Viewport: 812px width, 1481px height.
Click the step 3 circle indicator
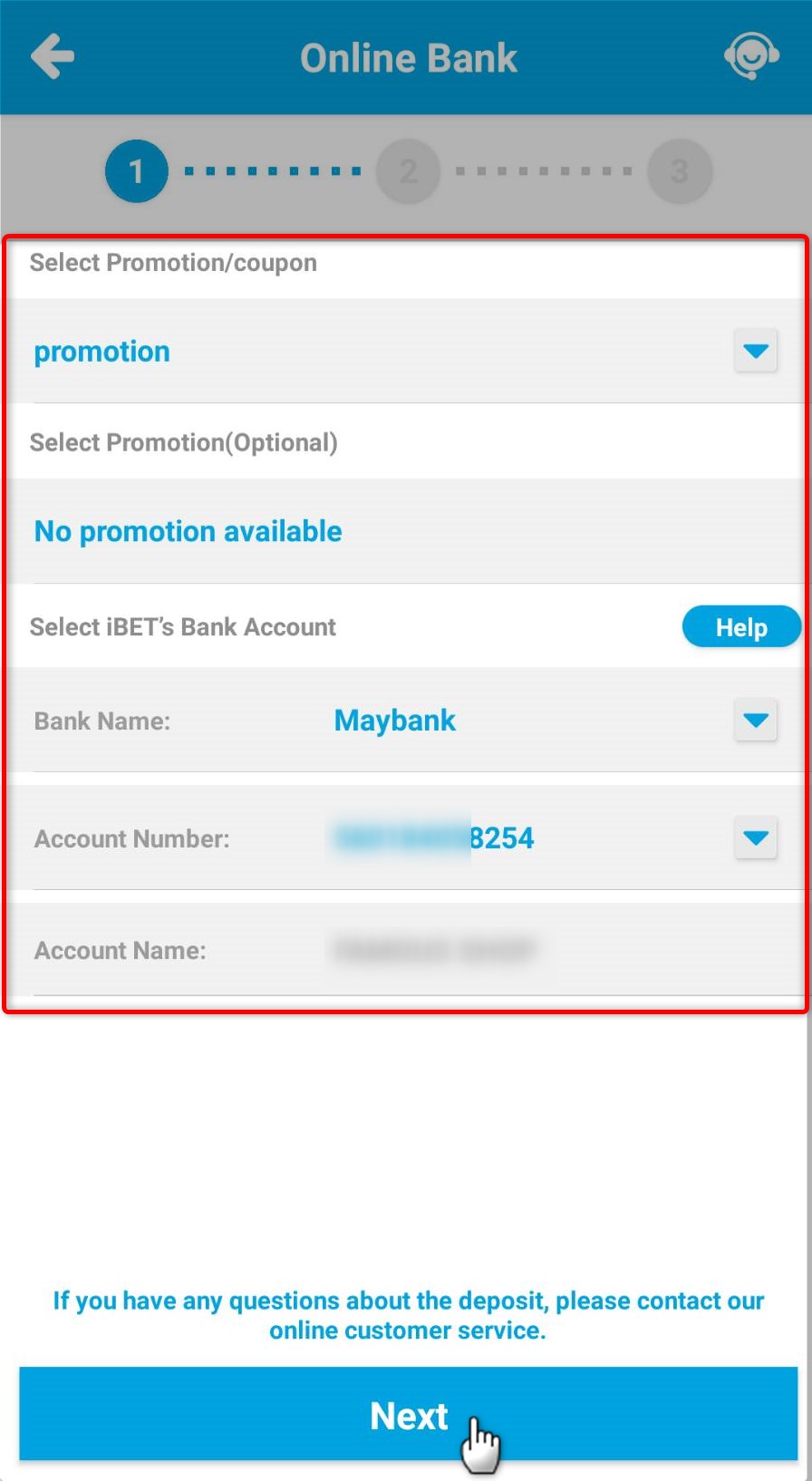pos(680,170)
